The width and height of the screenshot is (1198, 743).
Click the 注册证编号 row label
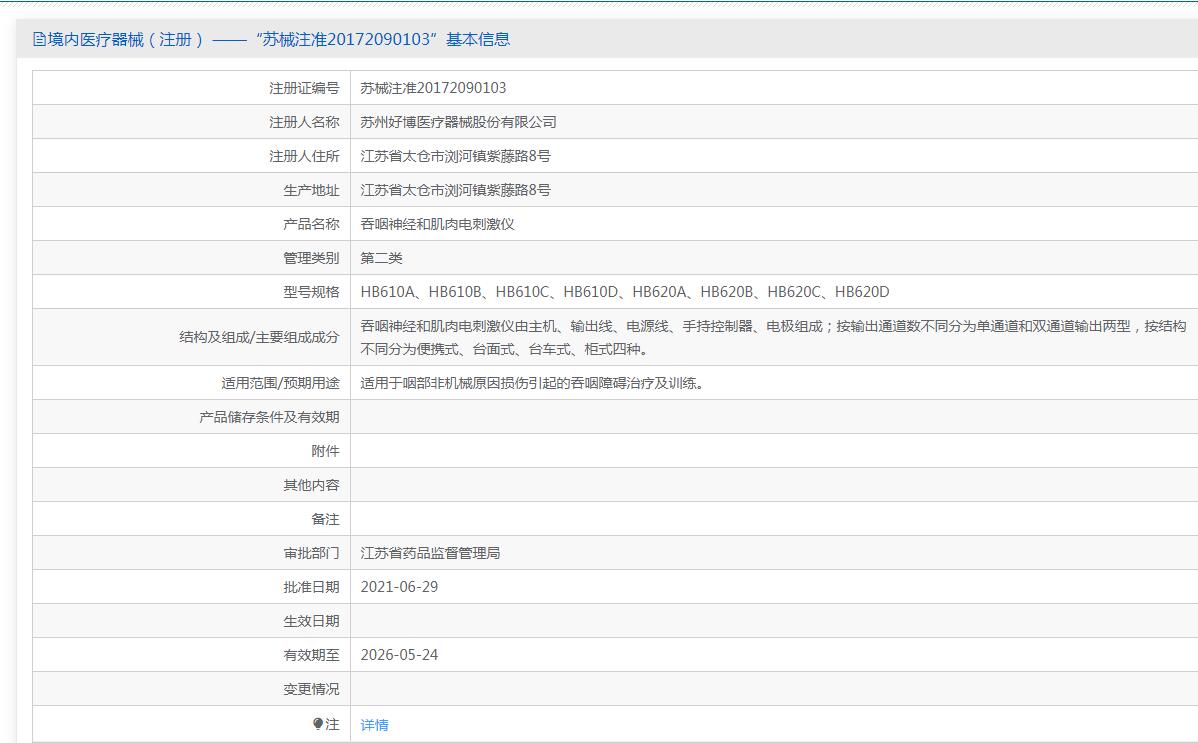(304, 88)
